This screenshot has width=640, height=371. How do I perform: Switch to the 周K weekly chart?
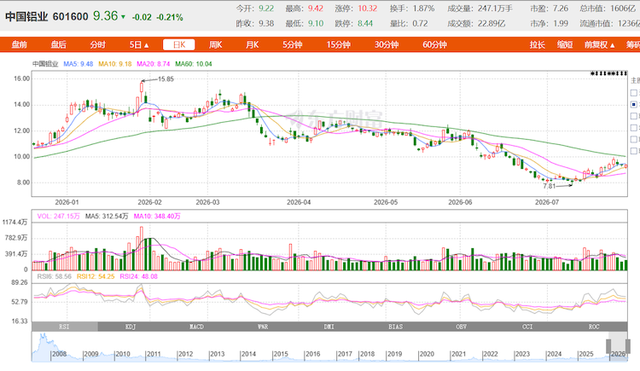tap(216, 44)
